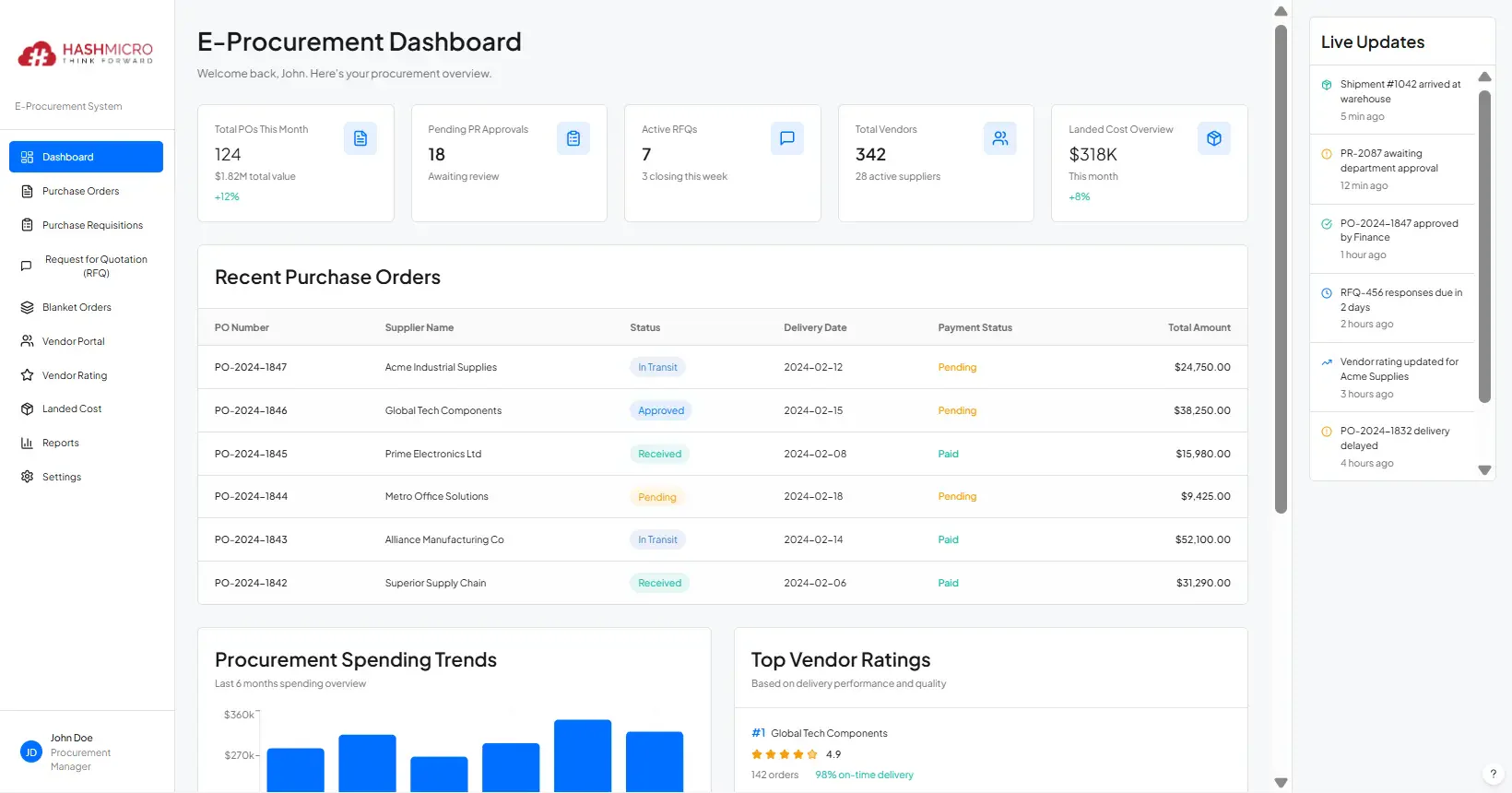This screenshot has height=793, width=1512.
Task: Click PO-2024-1846 order number
Action: coord(251,410)
